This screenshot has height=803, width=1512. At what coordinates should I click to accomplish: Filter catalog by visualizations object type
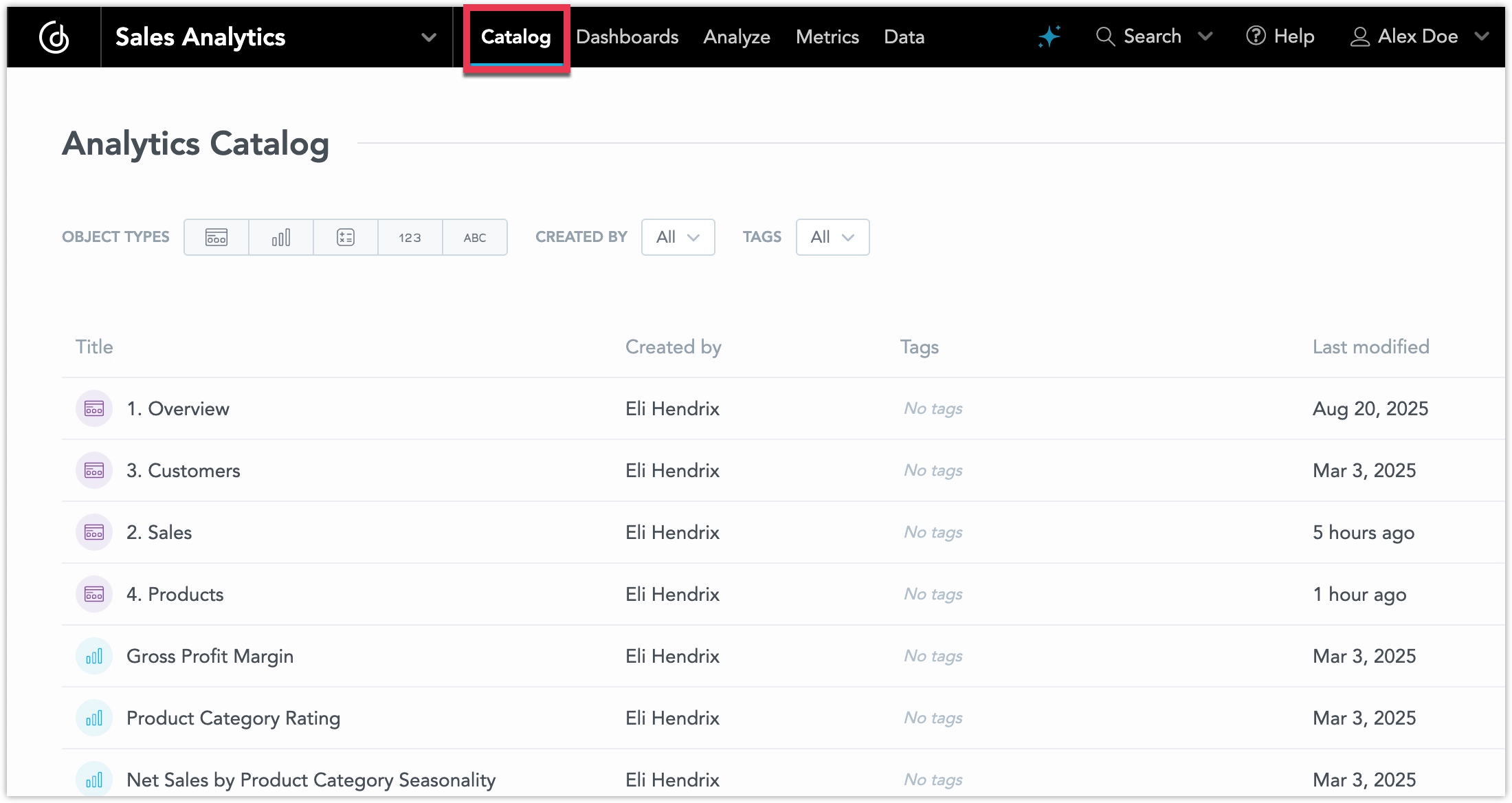[280, 237]
